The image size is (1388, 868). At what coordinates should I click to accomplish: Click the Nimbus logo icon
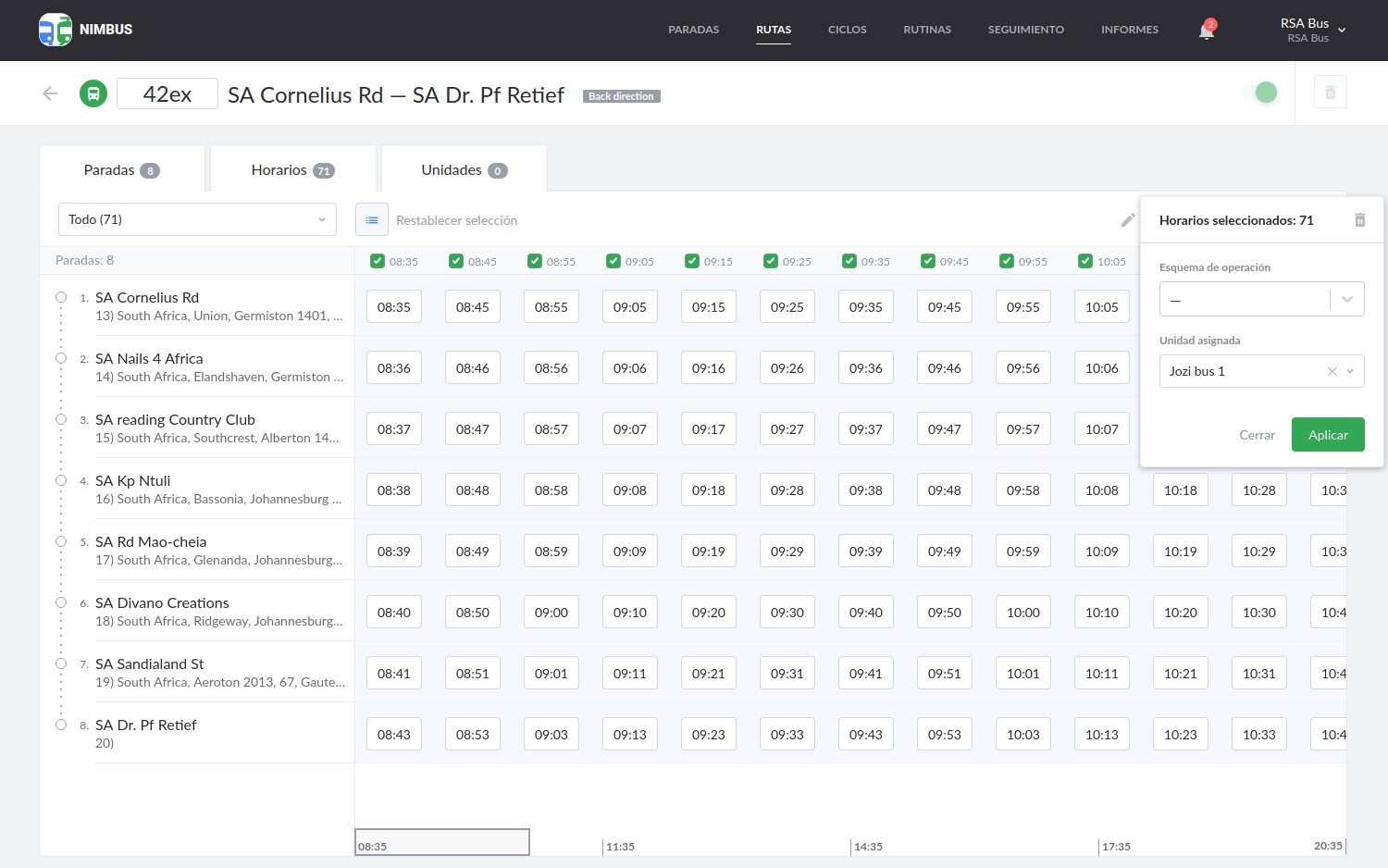click(x=56, y=30)
